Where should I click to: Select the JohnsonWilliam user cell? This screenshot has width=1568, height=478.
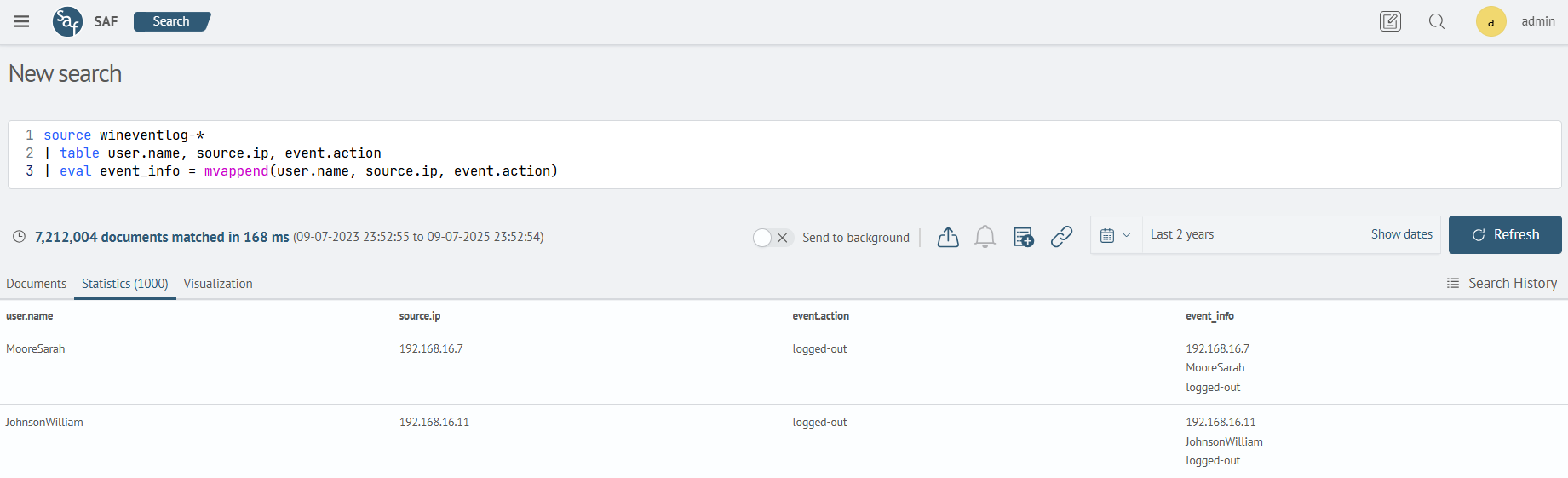click(44, 423)
